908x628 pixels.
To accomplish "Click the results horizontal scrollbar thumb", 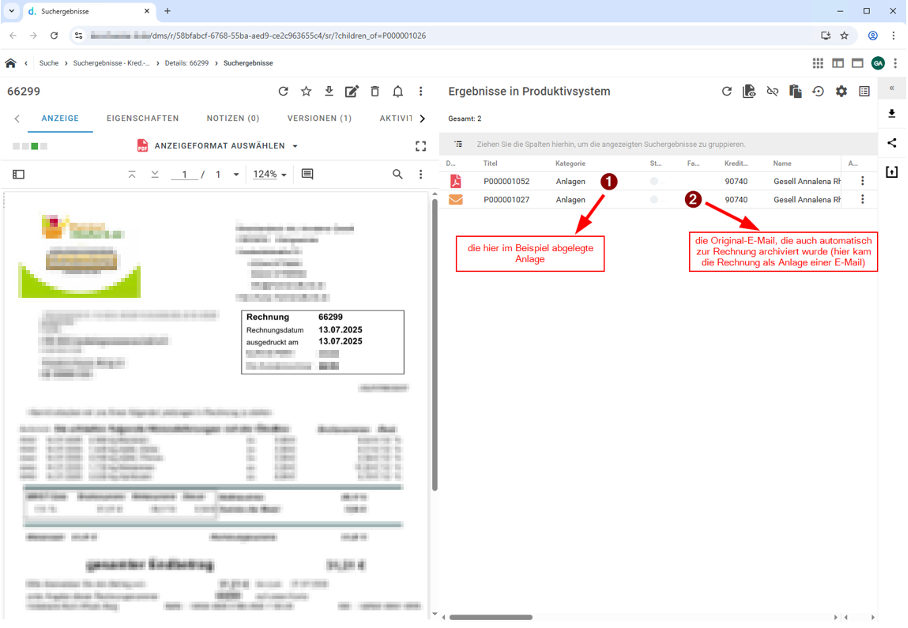I will 491,618.
